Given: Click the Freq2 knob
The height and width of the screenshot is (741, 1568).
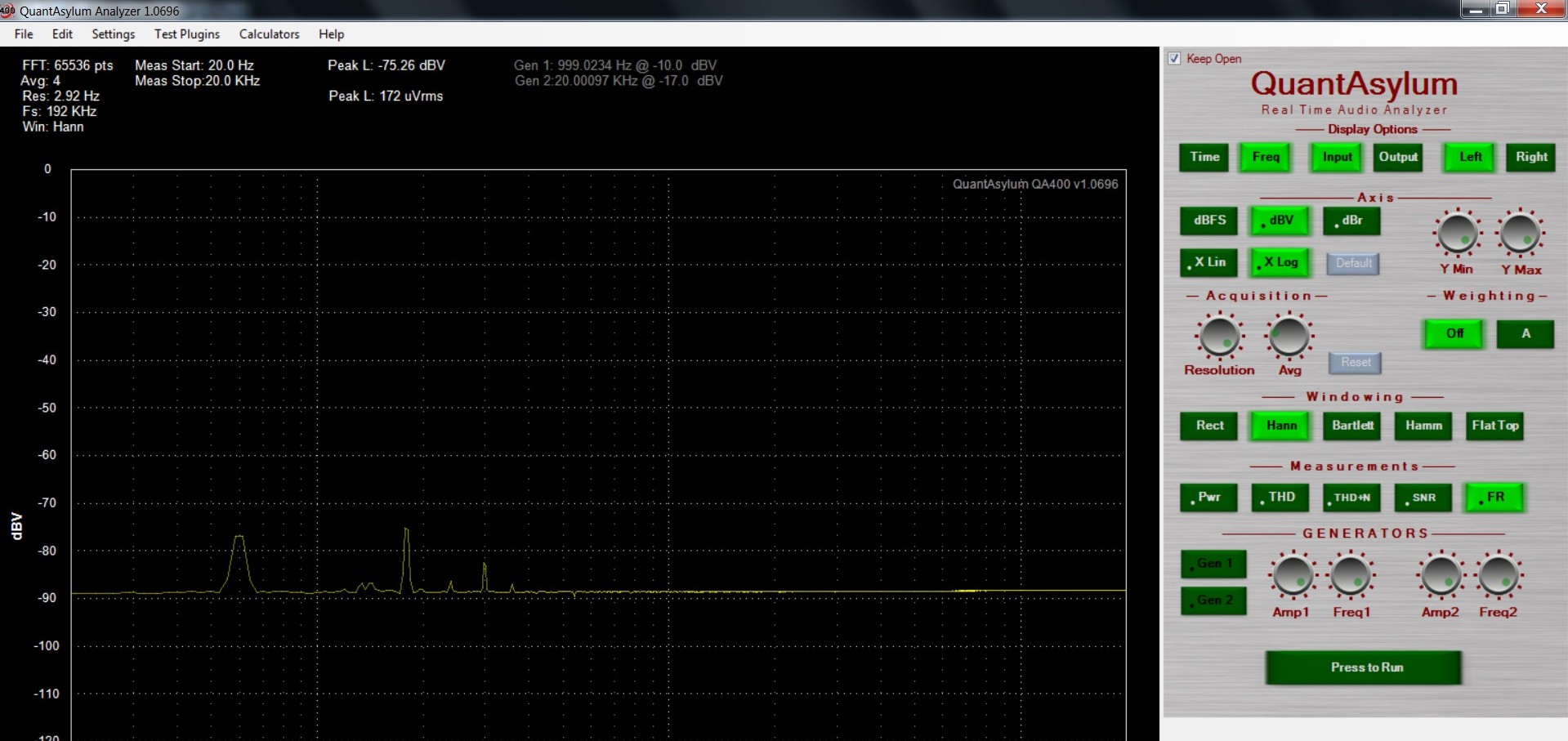Looking at the screenshot, I should tap(1499, 574).
